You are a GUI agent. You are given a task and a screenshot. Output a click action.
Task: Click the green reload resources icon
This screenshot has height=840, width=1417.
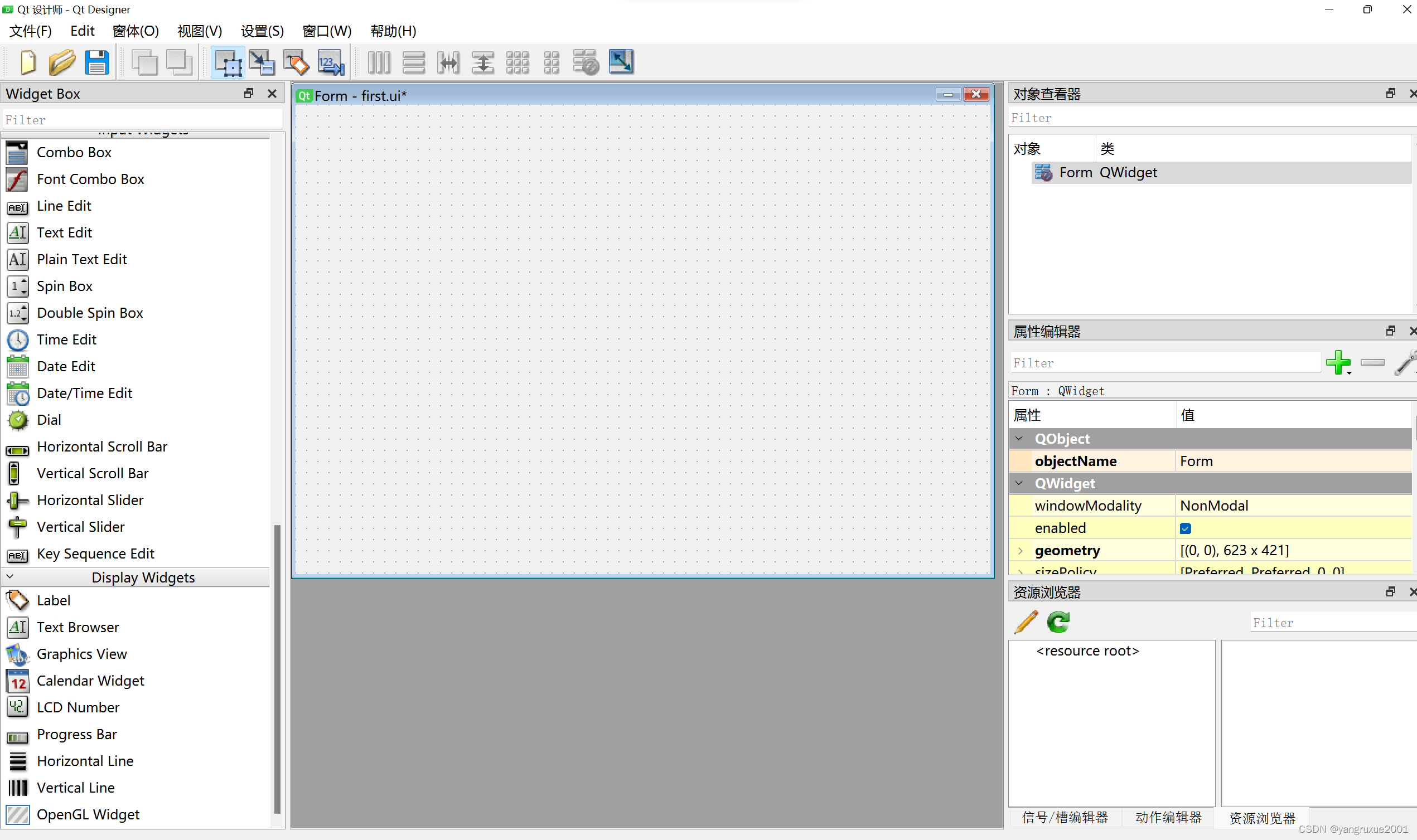1057,622
